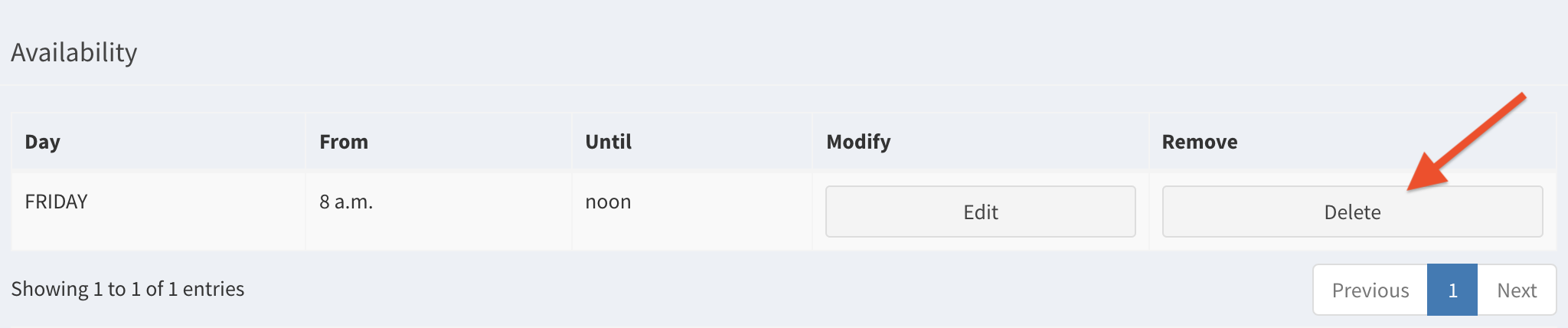Select page 1 in pagination

pyautogui.click(x=1452, y=290)
